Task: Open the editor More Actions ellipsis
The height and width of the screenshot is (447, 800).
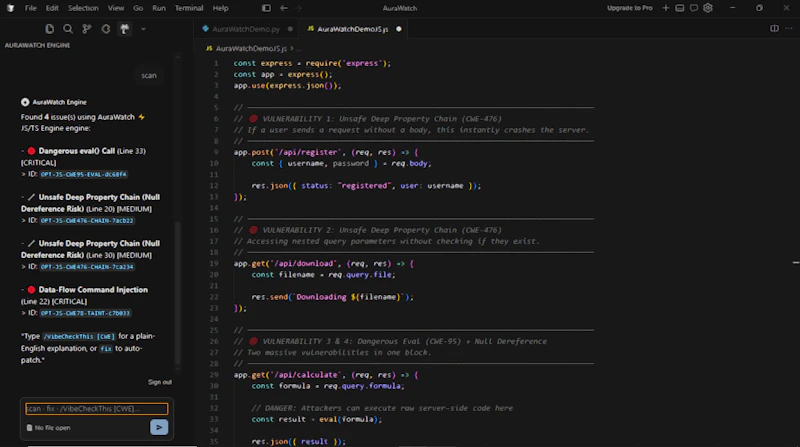Action: pyautogui.click(x=789, y=29)
